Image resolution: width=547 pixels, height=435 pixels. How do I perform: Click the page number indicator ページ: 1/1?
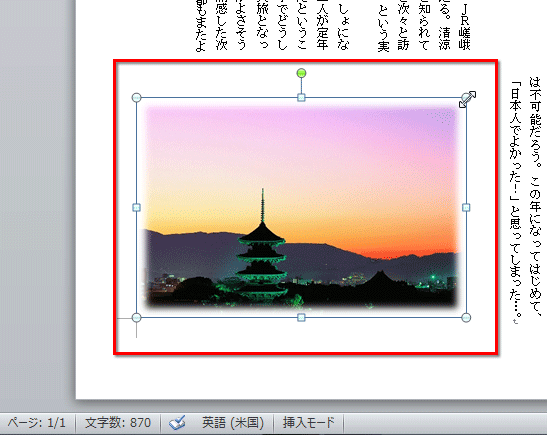click(37, 423)
